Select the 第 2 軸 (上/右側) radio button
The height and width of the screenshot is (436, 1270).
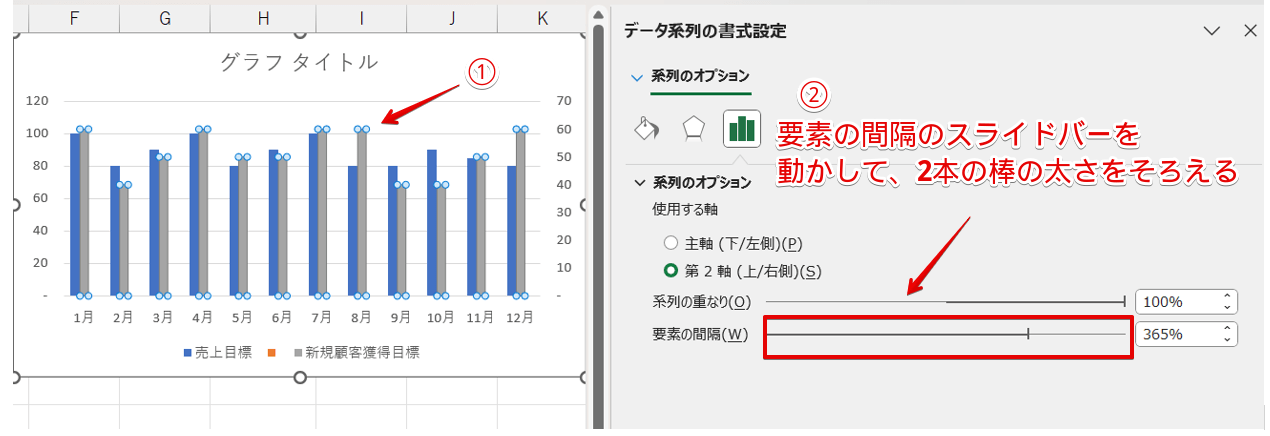click(x=671, y=271)
